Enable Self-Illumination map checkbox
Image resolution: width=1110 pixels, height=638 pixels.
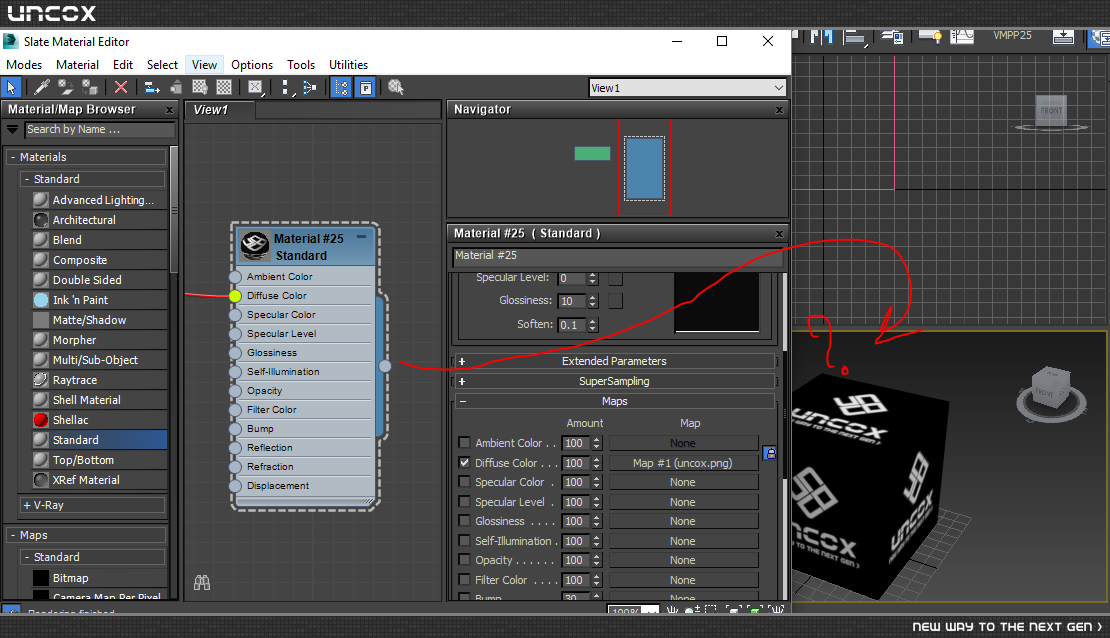464,540
